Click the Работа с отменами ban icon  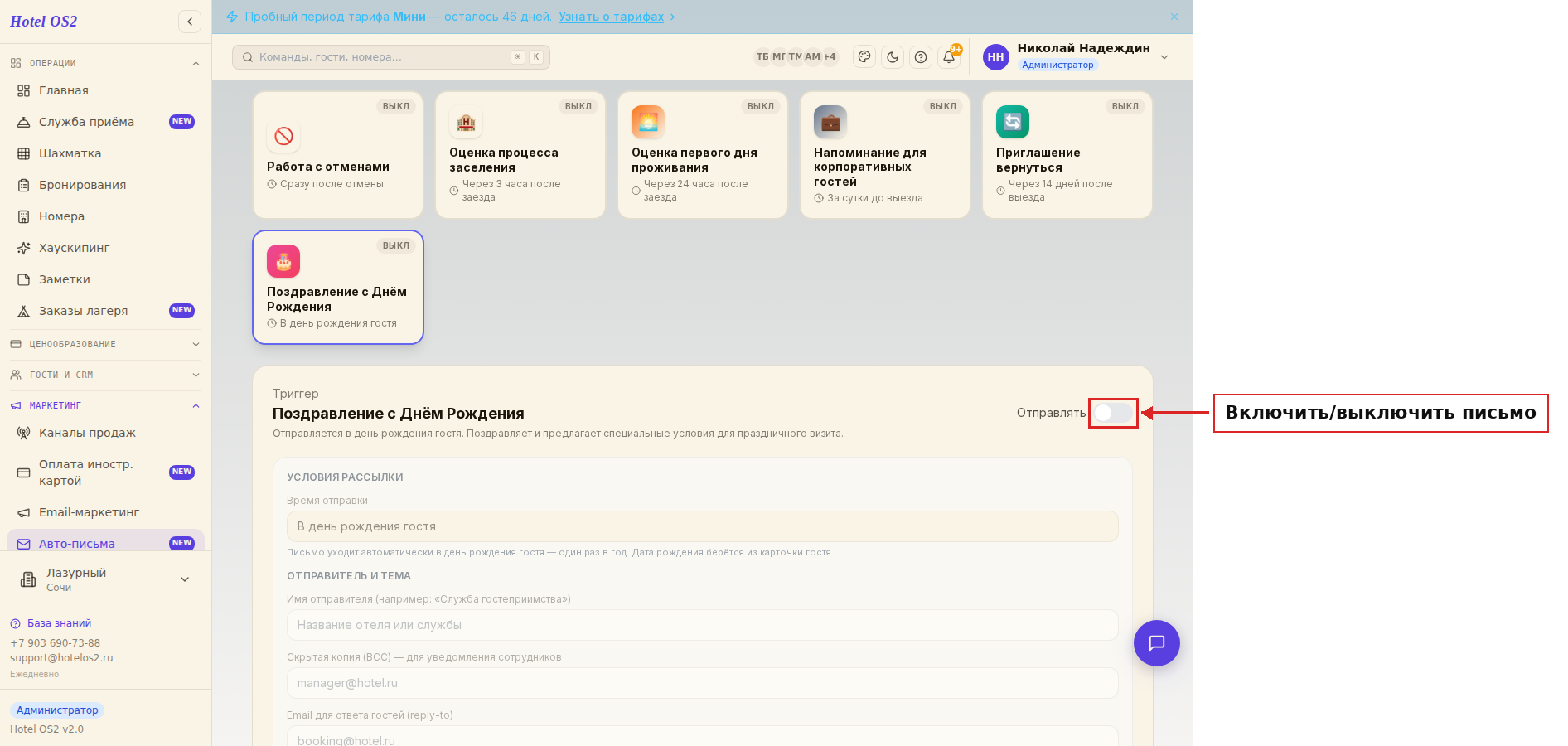point(283,136)
